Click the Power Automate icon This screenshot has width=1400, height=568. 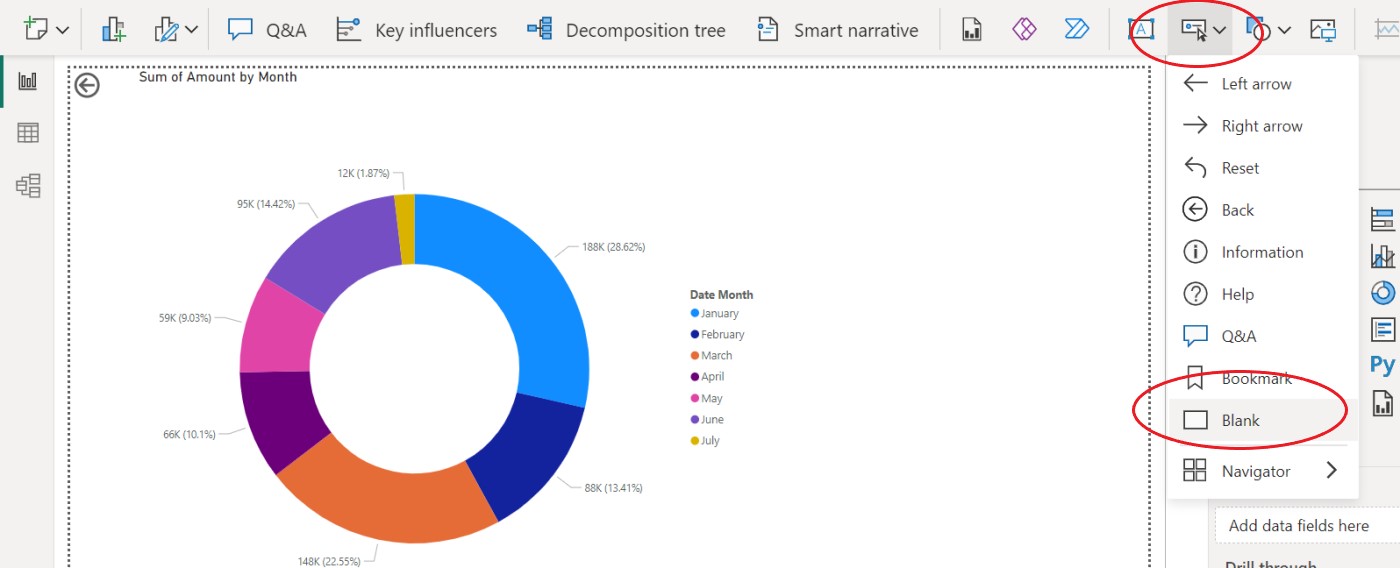pos(1077,29)
